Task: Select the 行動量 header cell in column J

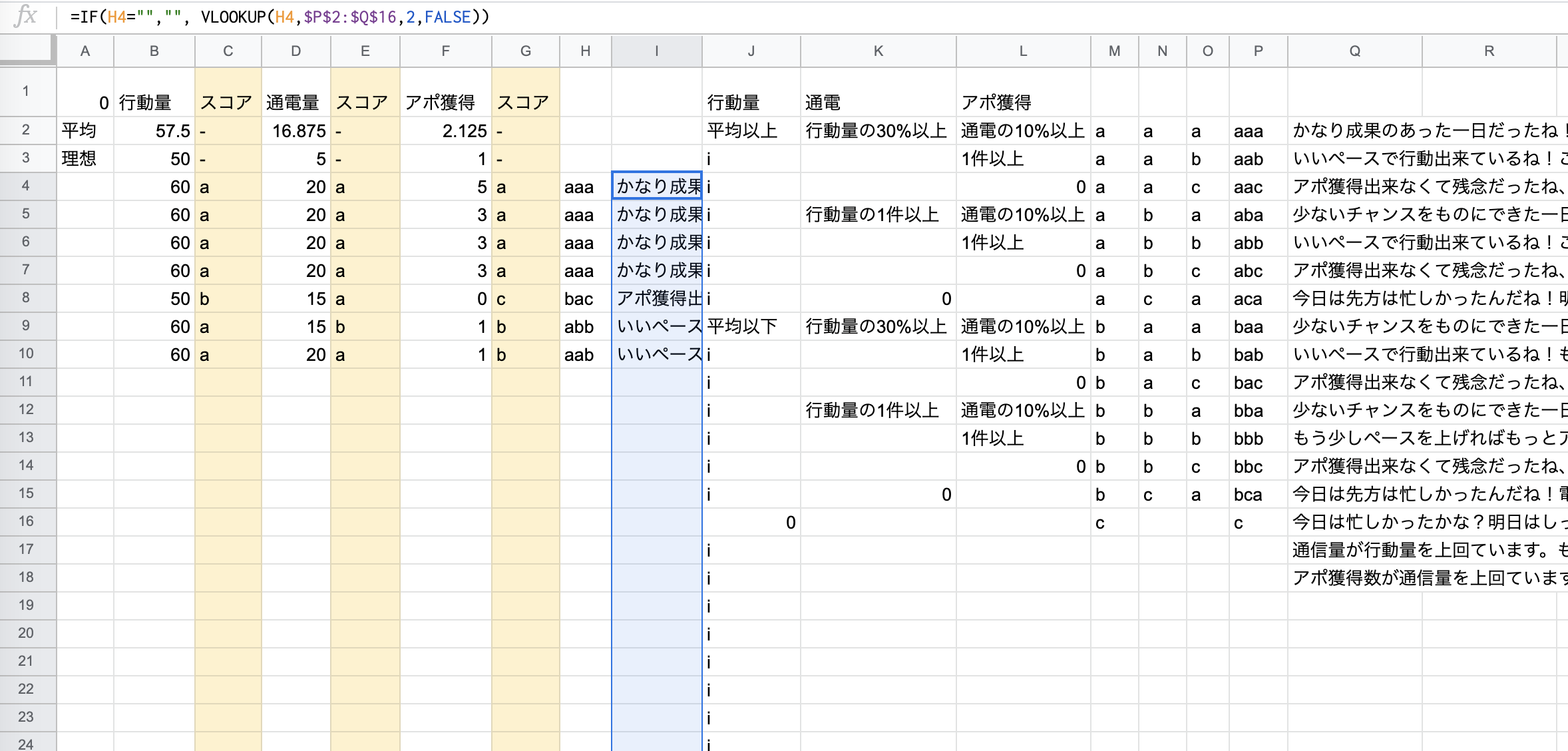Action: click(x=751, y=103)
